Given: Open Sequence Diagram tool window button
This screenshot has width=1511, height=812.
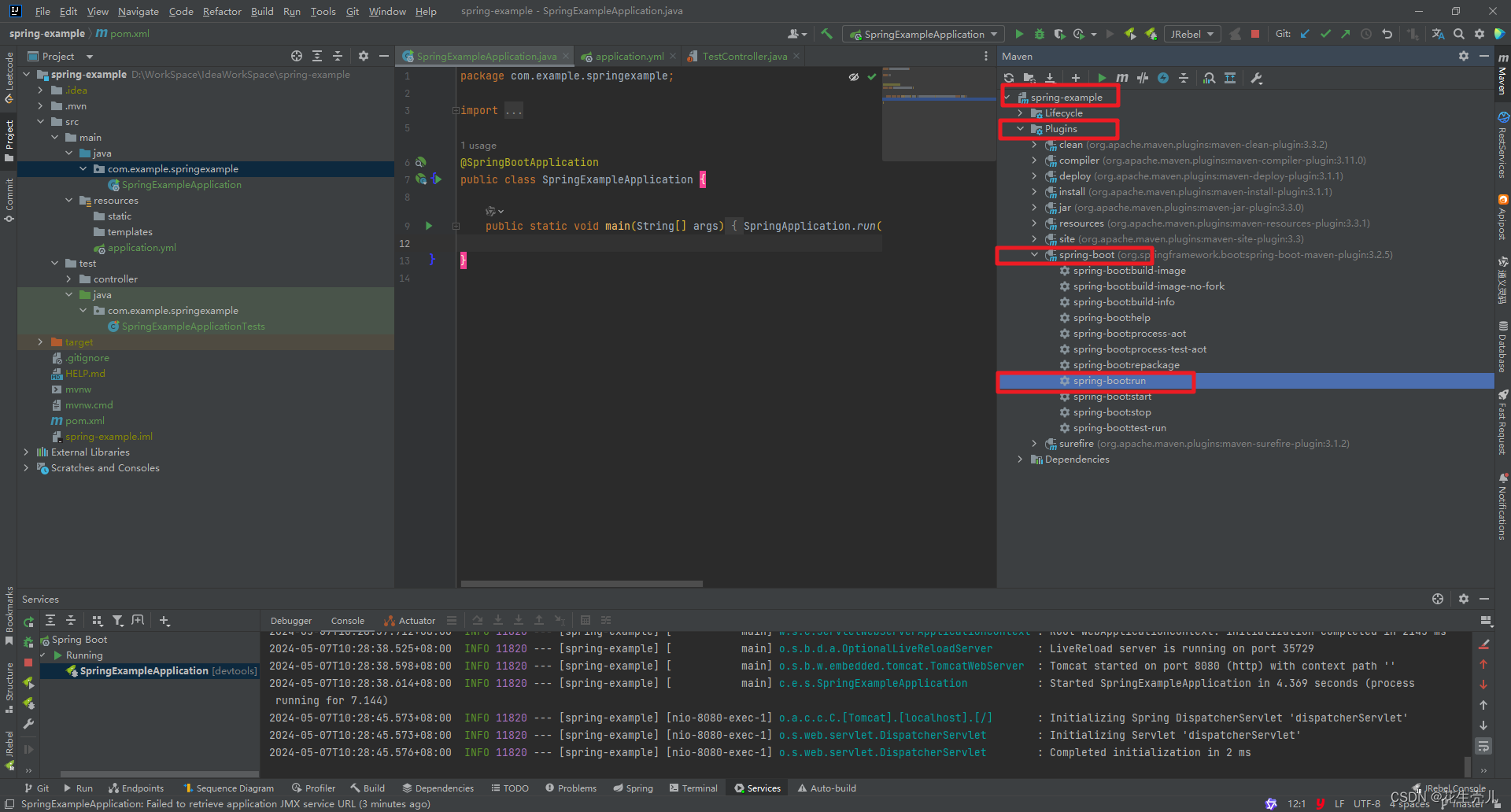Looking at the screenshot, I should coord(228,788).
